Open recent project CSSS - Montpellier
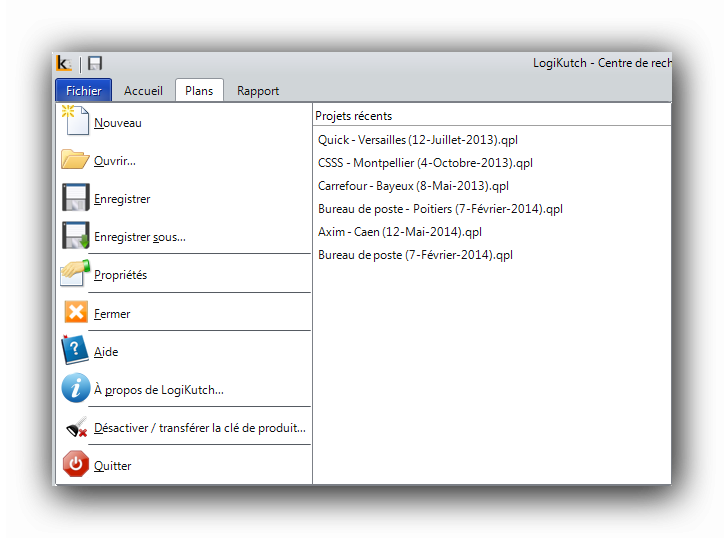The height and width of the screenshot is (538, 724). point(425,163)
